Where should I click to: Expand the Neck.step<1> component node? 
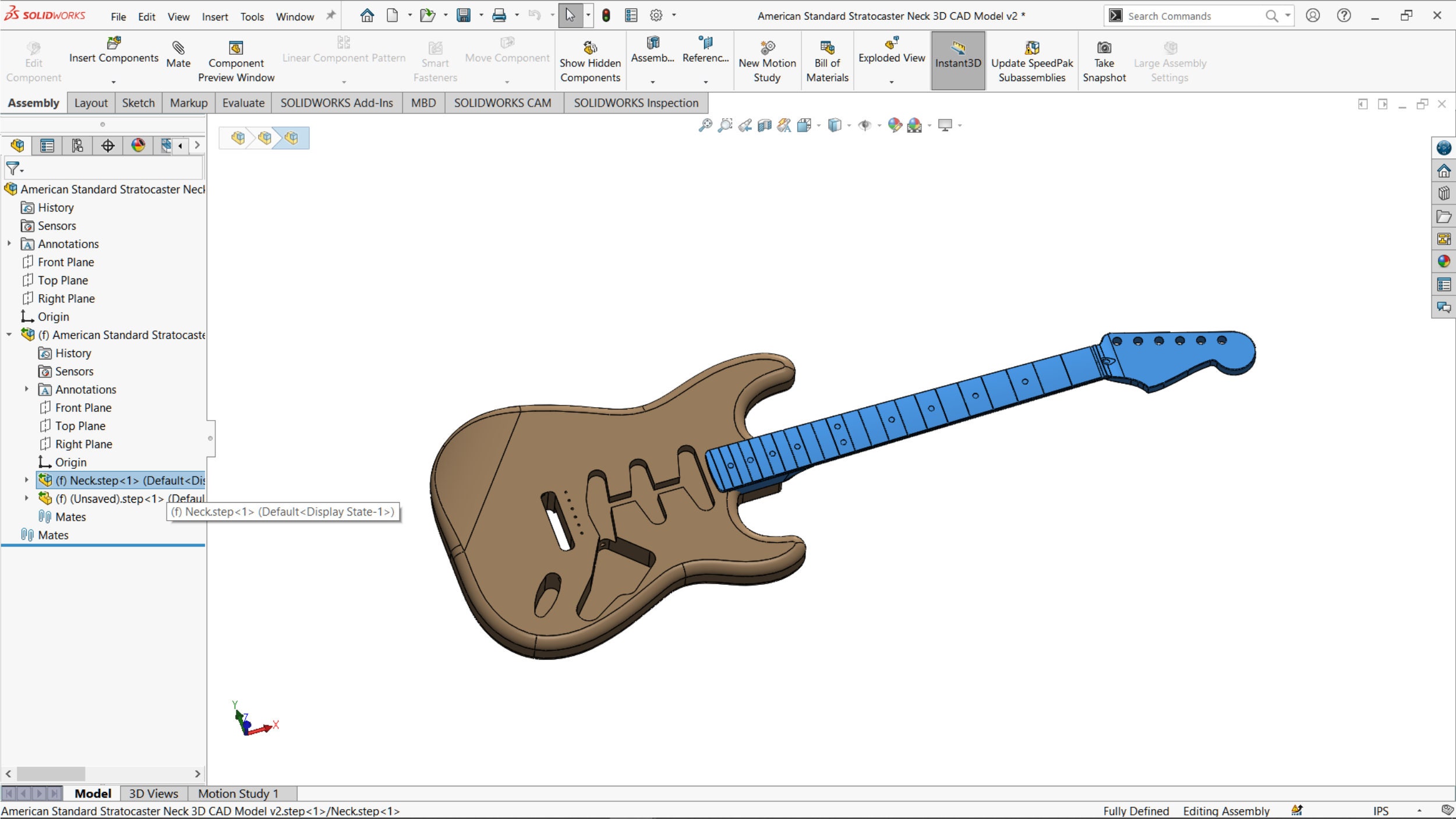(x=26, y=480)
